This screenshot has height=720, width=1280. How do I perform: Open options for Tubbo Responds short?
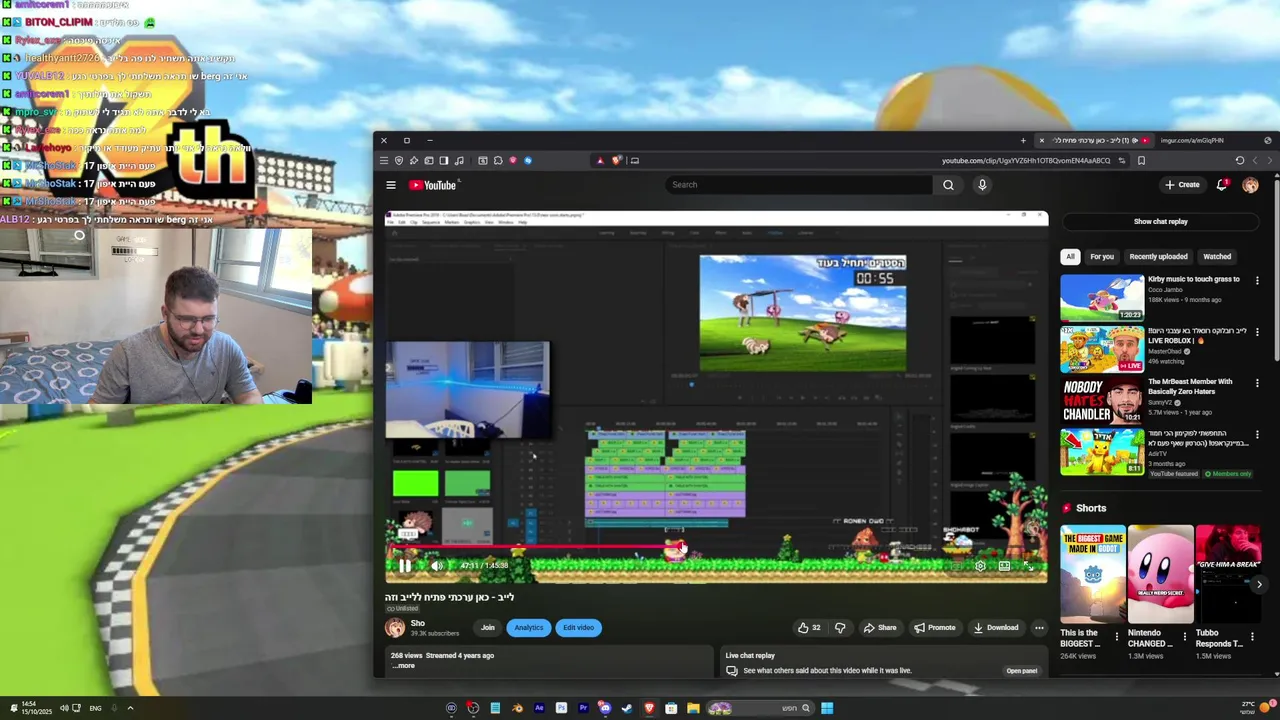(1253, 636)
